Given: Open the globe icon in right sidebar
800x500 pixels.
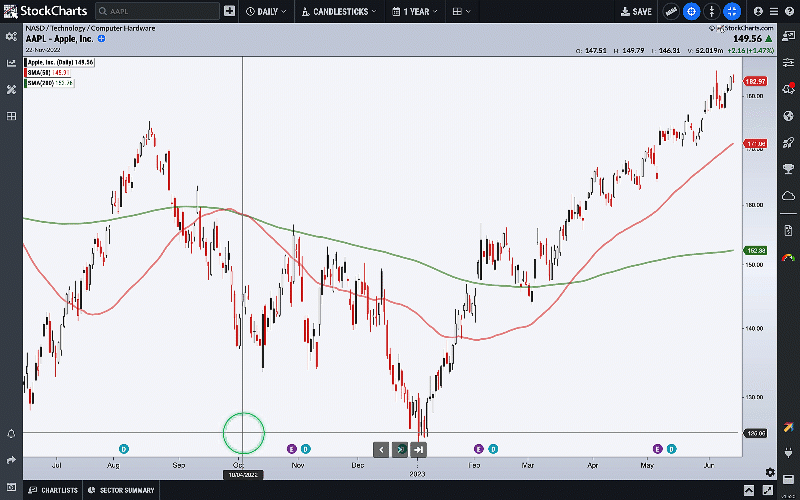Looking at the screenshot, I should [x=788, y=116].
